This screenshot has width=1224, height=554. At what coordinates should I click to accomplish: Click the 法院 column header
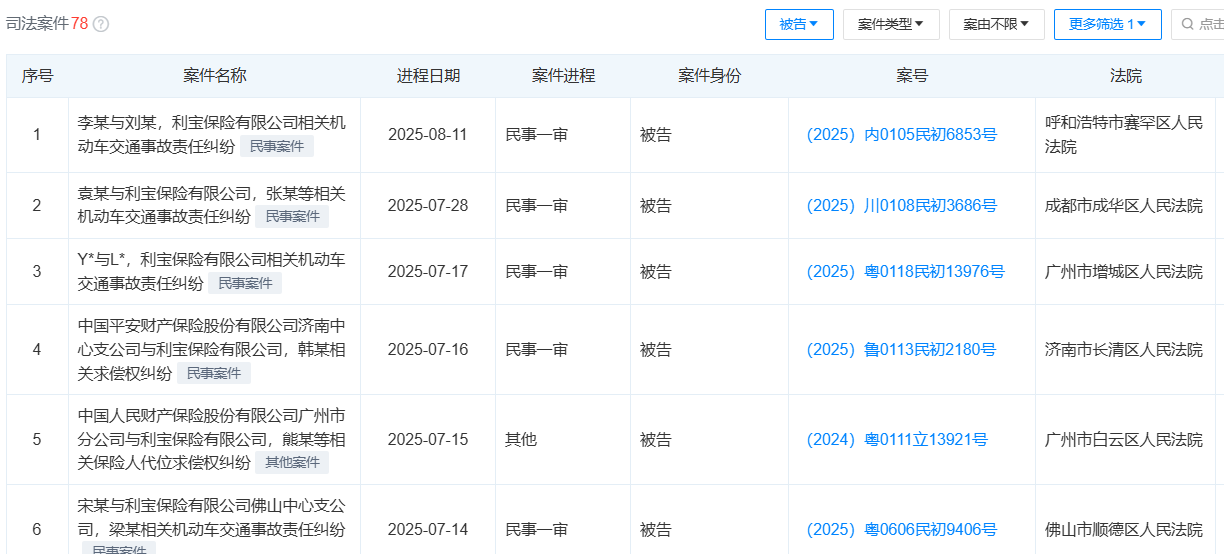coord(1125,76)
